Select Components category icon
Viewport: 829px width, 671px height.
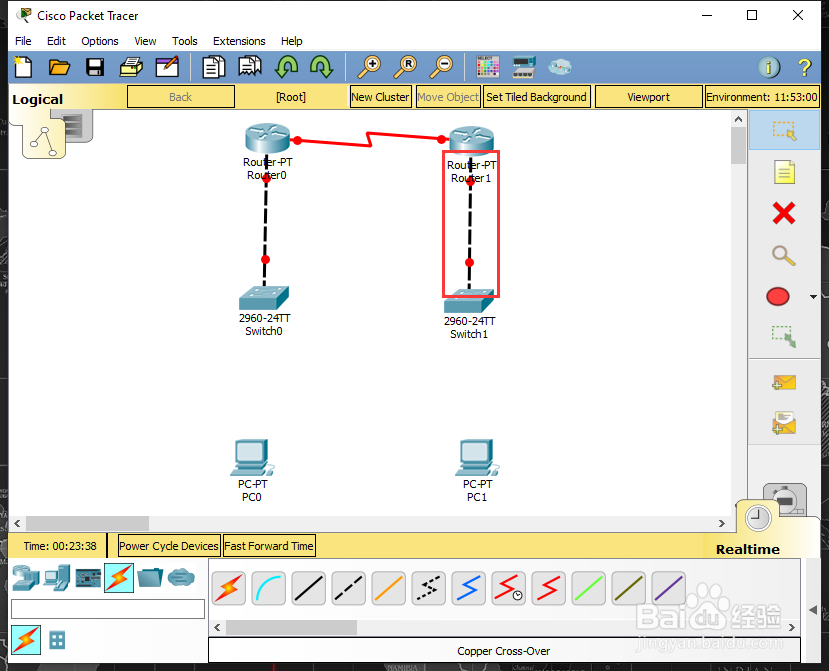(x=88, y=578)
